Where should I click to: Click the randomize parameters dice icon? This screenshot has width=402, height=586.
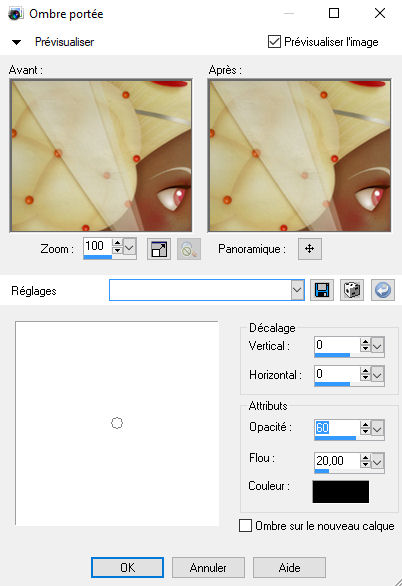352,290
